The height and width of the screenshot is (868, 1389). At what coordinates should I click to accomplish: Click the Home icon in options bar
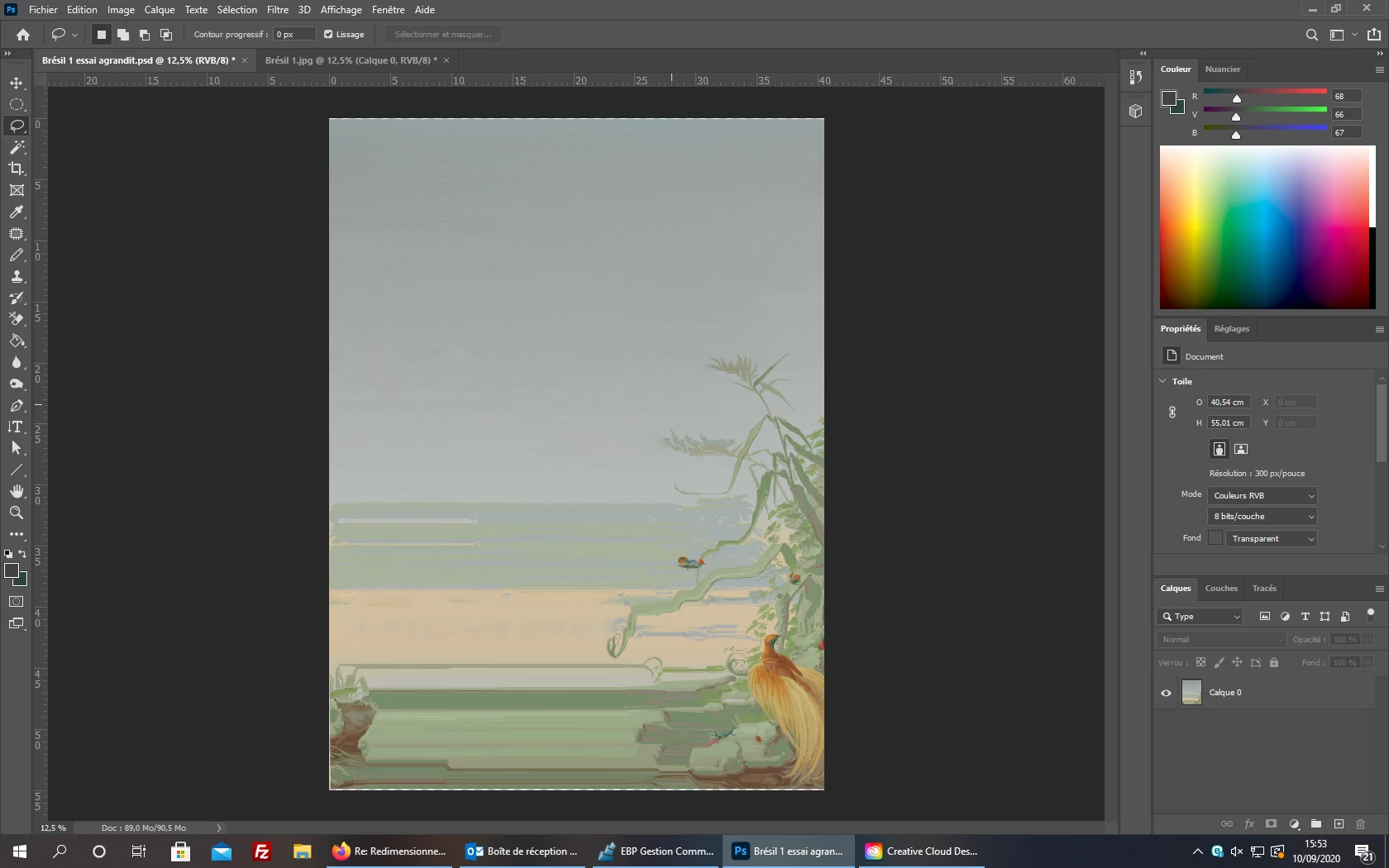(x=23, y=35)
